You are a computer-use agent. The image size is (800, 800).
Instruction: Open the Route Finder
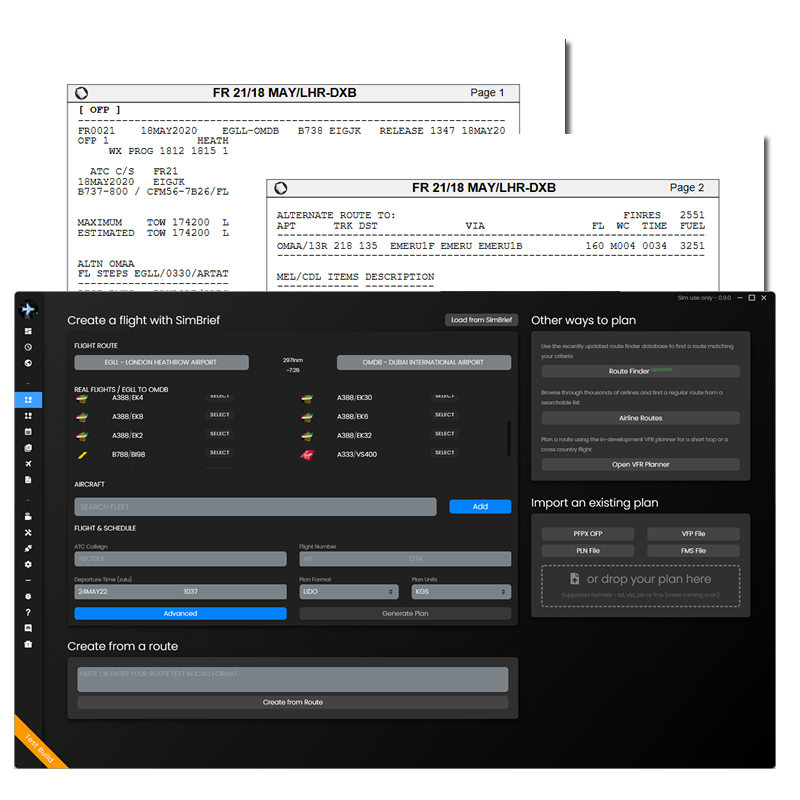[638, 372]
